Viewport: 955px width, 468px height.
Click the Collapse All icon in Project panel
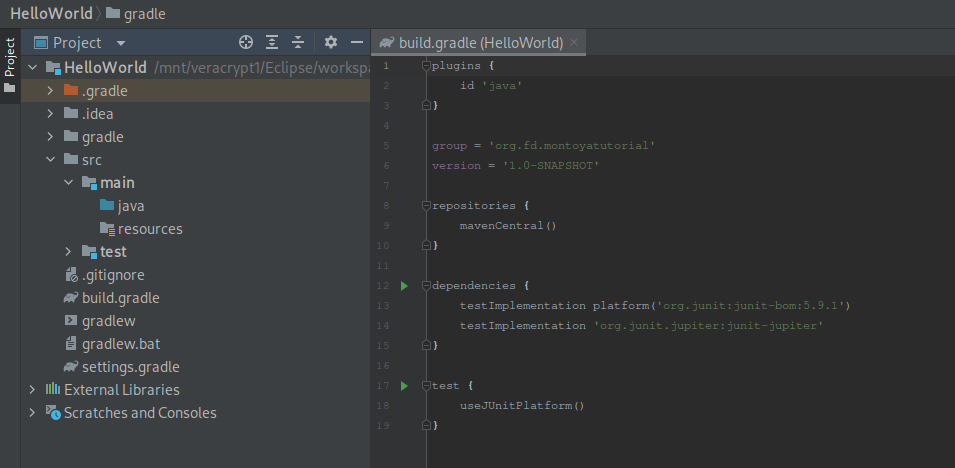pyautogui.click(x=297, y=42)
